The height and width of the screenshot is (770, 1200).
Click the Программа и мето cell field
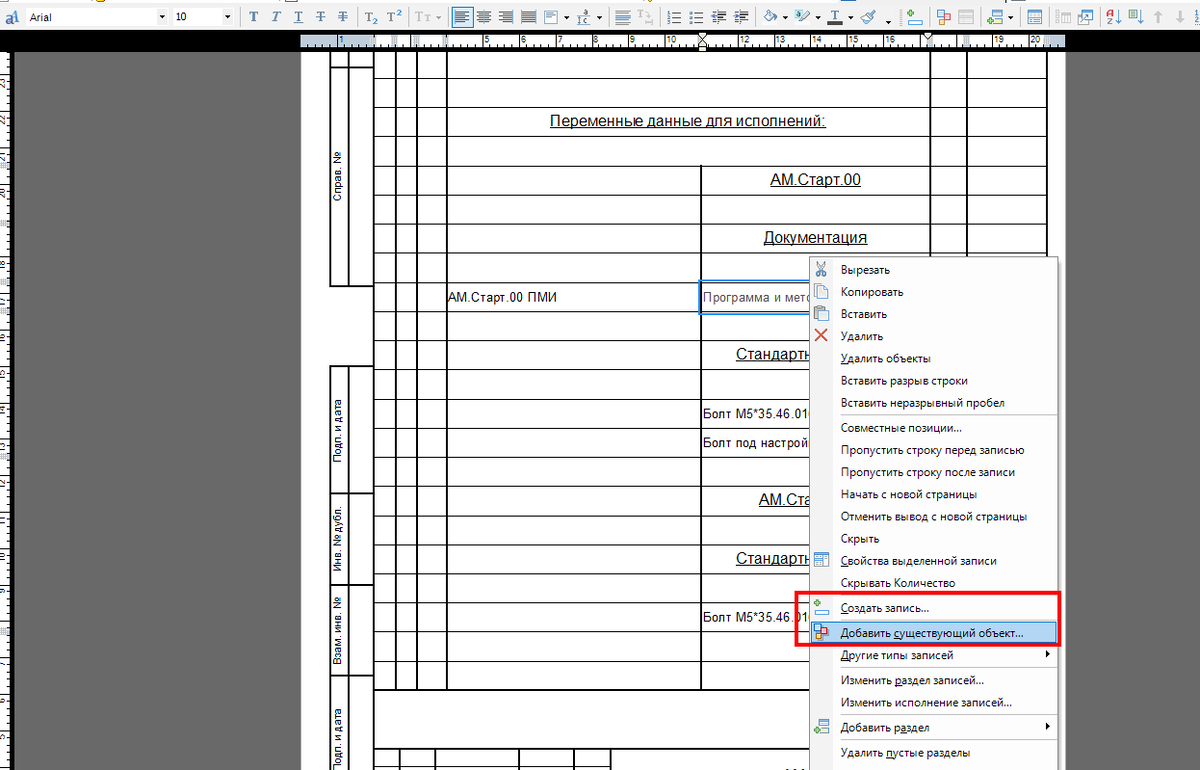click(x=755, y=297)
